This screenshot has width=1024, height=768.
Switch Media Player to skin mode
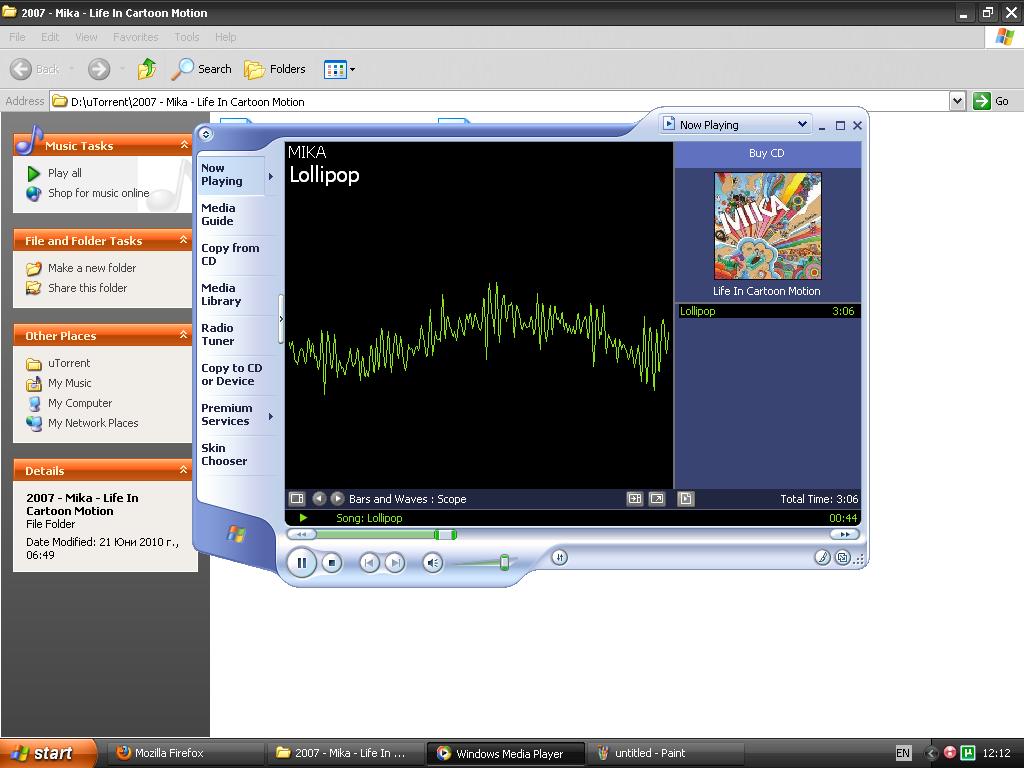click(x=842, y=557)
